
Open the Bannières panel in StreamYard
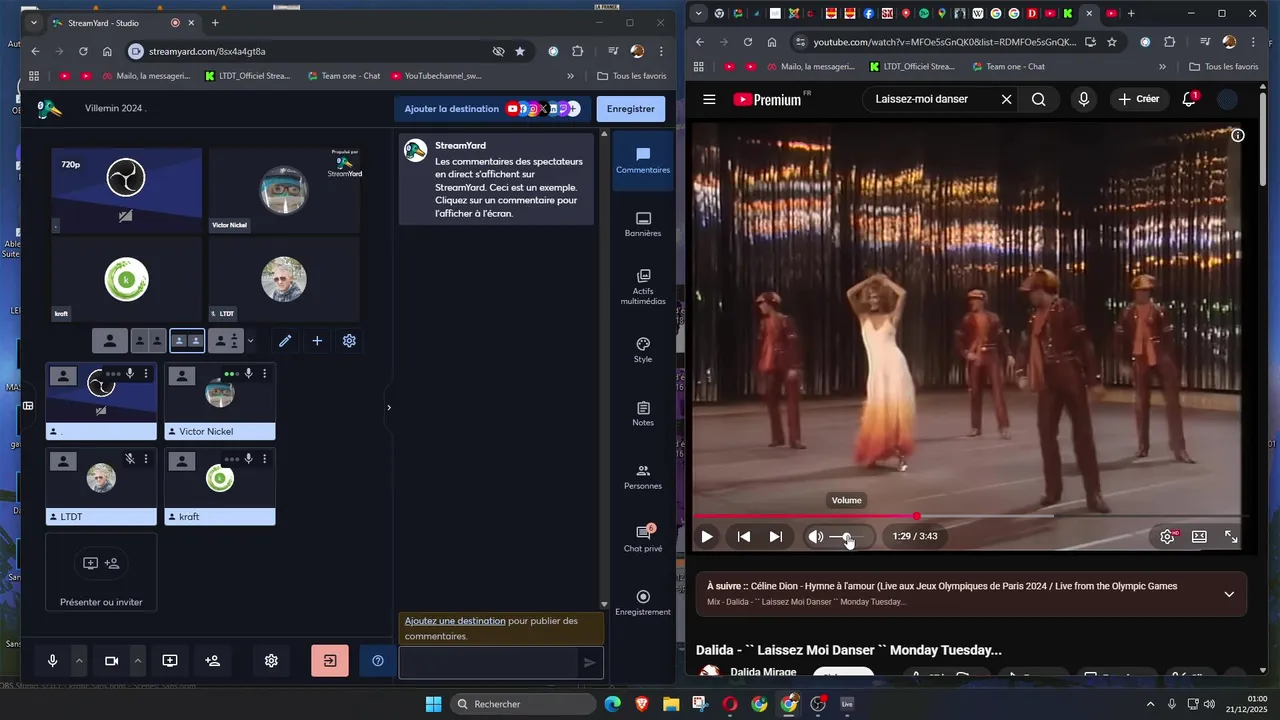(x=643, y=225)
